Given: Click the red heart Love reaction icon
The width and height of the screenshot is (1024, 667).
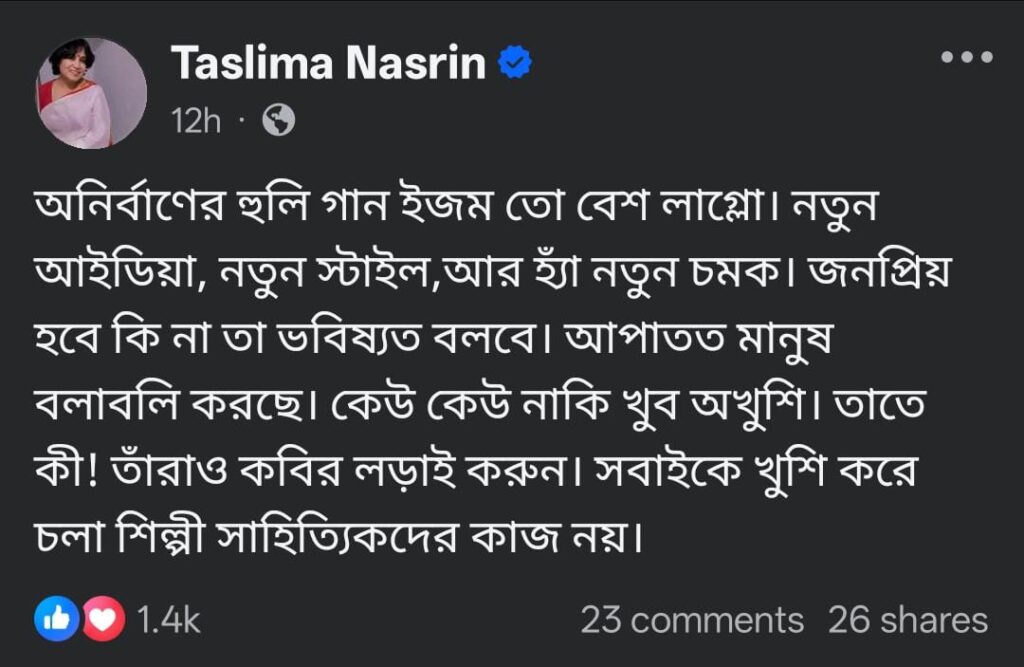Looking at the screenshot, I should pyautogui.click(x=104, y=620).
